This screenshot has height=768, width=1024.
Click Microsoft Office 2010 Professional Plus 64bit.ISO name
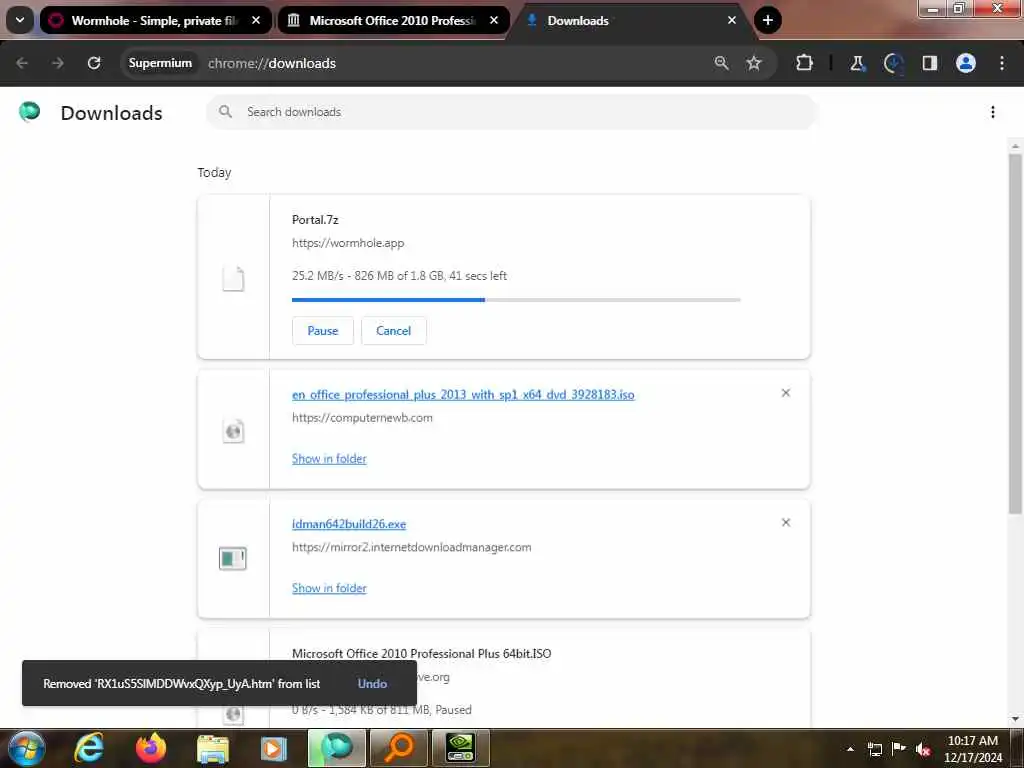421,654
